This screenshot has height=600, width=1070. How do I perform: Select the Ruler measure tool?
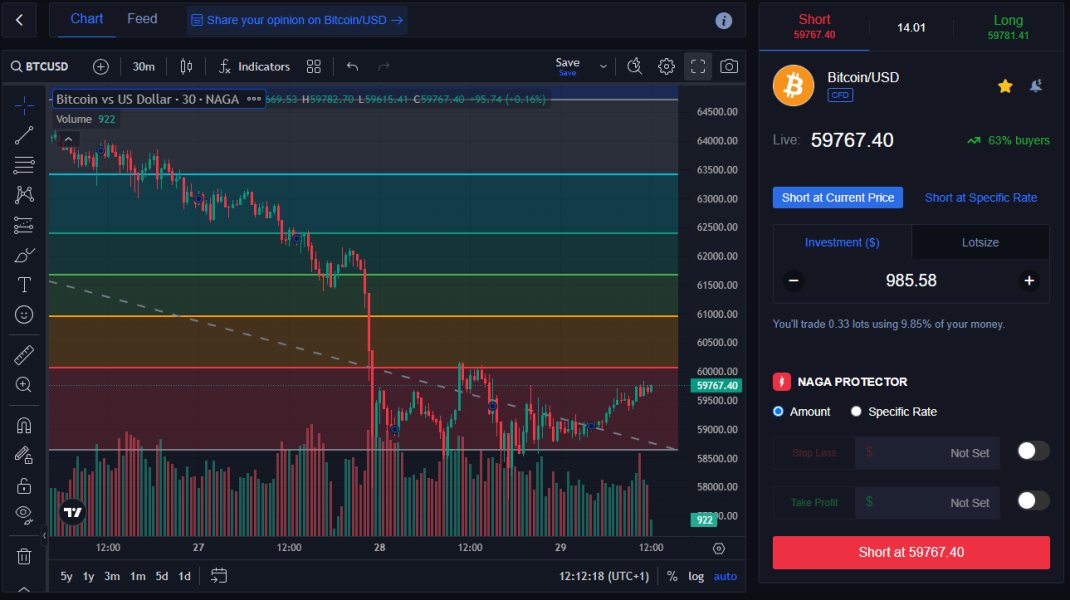click(x=24, y=355)
